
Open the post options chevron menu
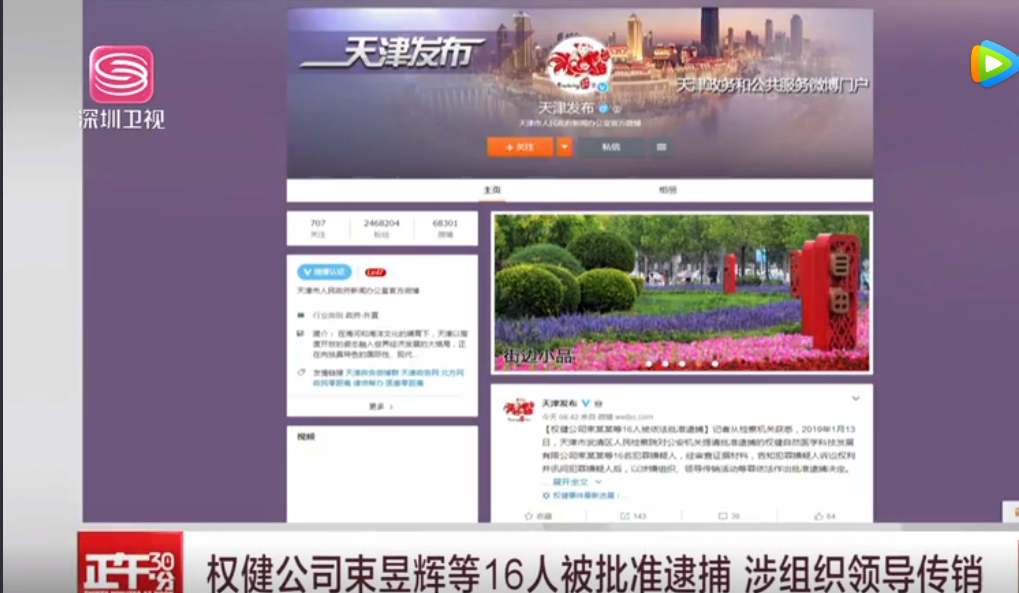click(856, 399)
